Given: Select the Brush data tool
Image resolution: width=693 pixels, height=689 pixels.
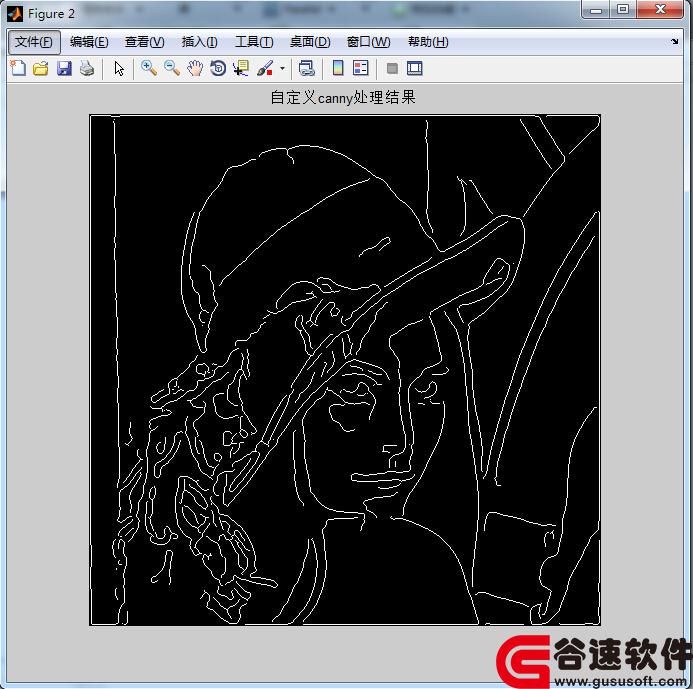Looking at the screenshot, I should point(265,69).
